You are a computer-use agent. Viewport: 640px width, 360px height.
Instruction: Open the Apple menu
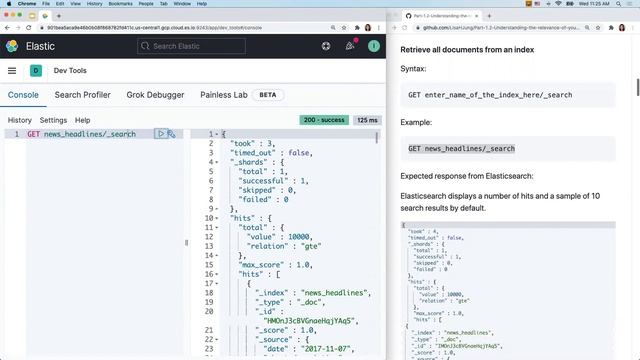pyautogui.click(x=9, y=4)
